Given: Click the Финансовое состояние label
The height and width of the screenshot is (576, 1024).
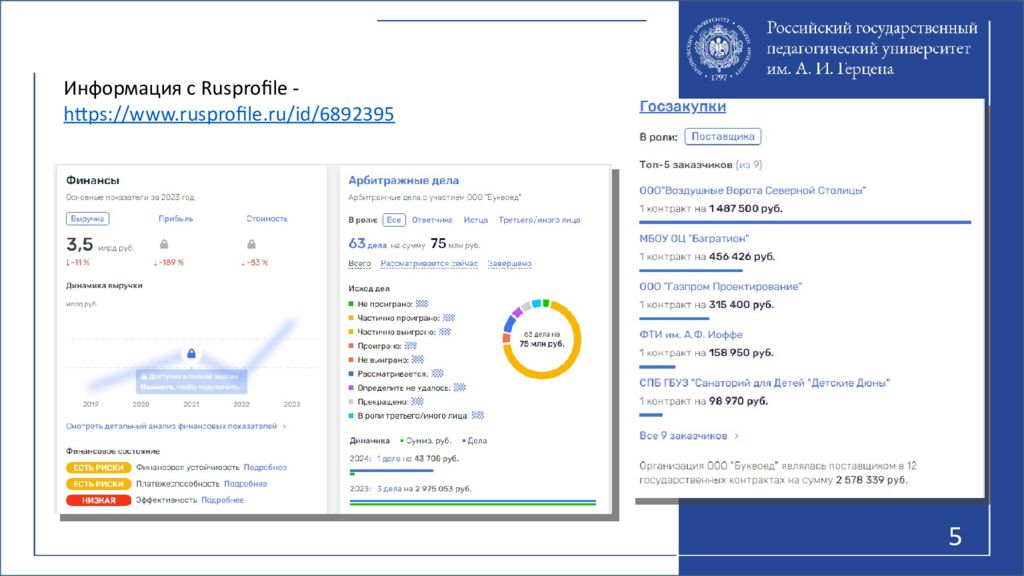Looking at the screenshot, I should (113, 451).
